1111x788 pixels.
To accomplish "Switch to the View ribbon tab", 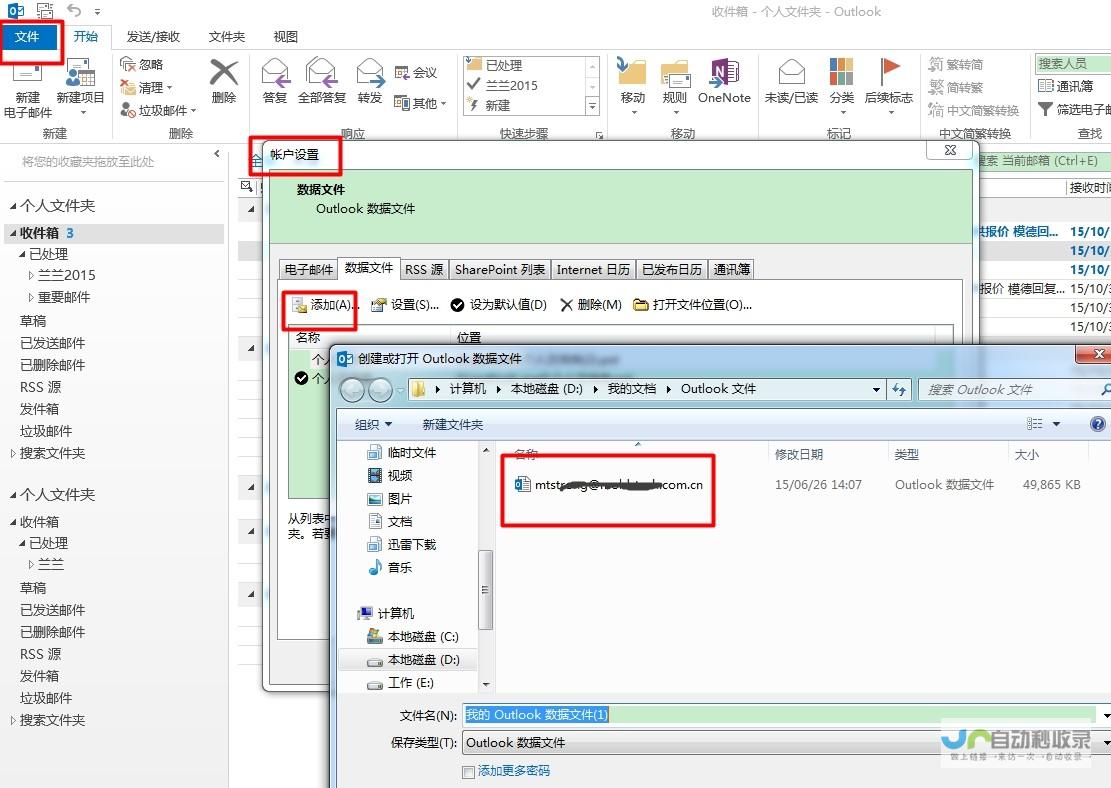I will pos(286,36).
